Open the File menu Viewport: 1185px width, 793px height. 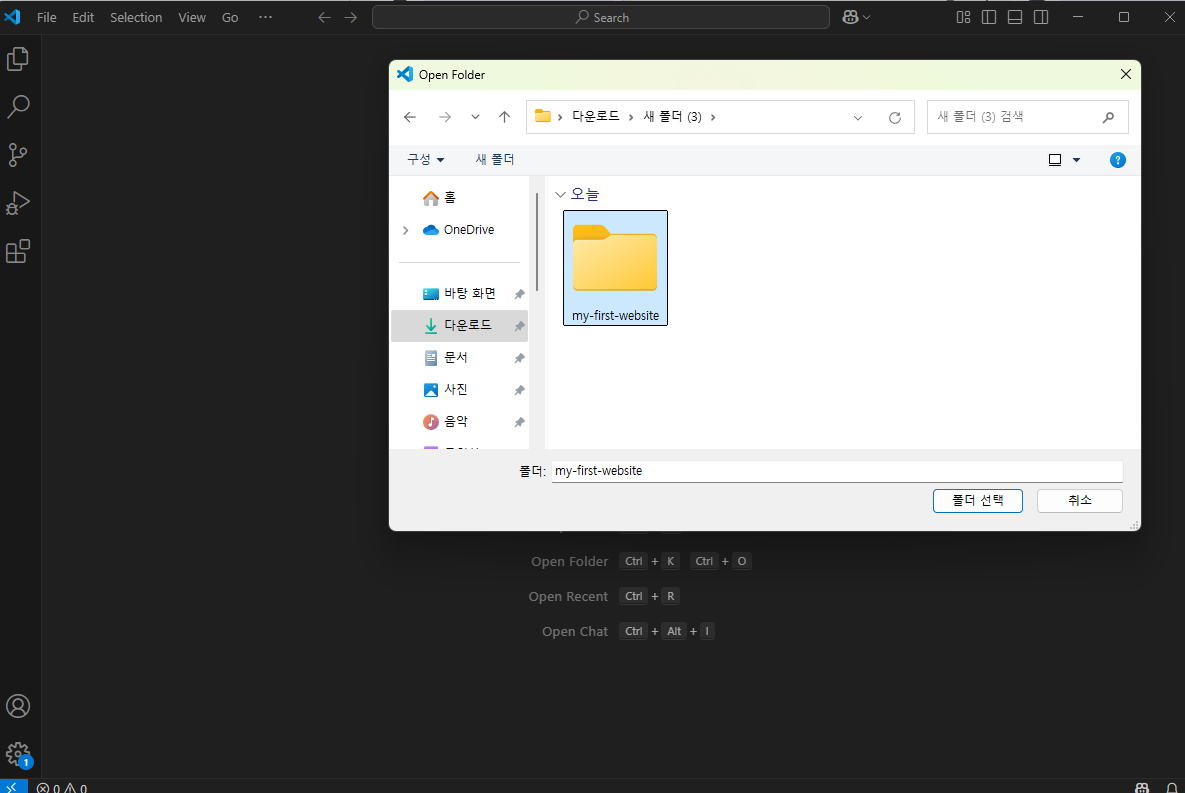[46, 16]
